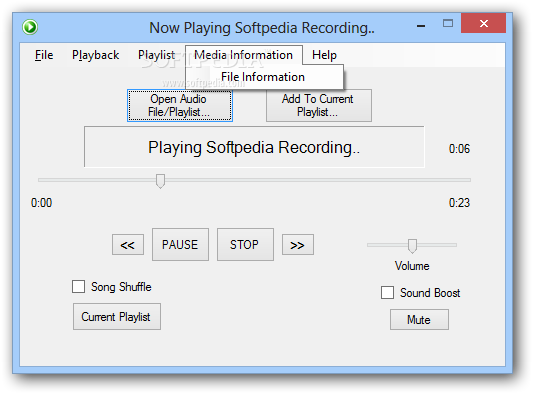Screen dimensions: 533x394
Task: Pause the current playback
Action: (180, 244)
